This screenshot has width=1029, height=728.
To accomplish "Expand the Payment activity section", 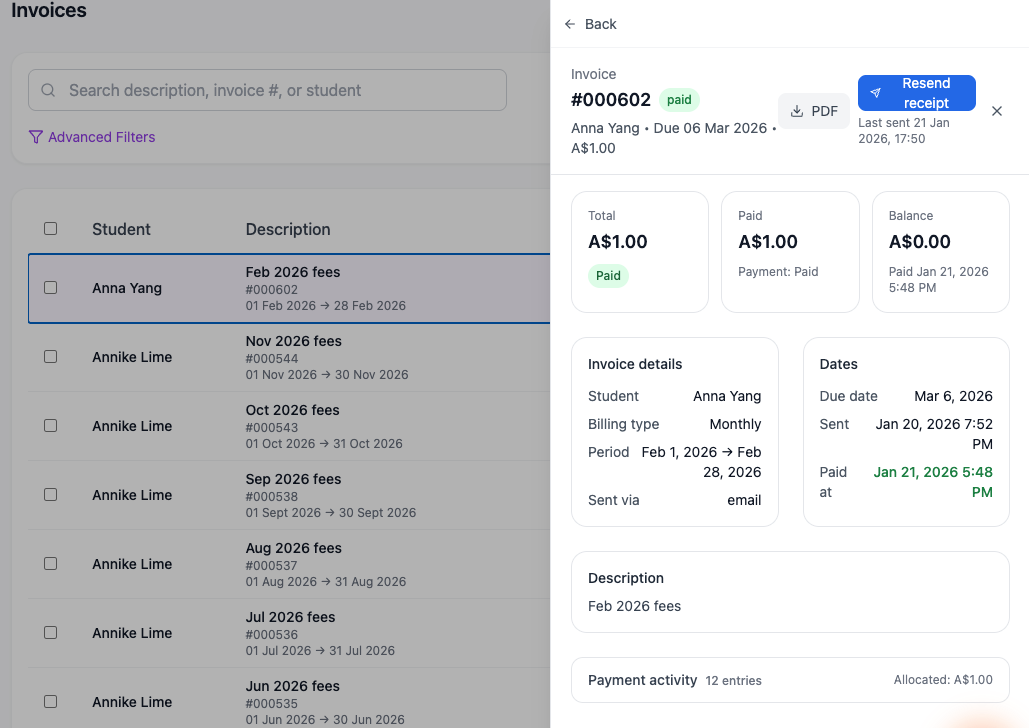I will 790,680.
